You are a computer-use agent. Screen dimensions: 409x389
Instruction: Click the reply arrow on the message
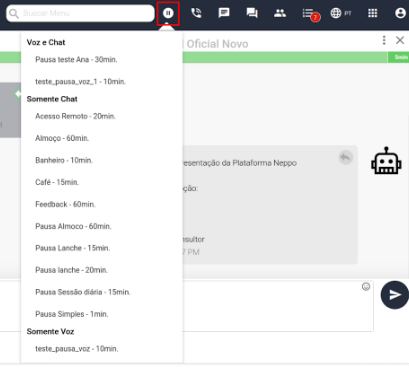point(346,157)
